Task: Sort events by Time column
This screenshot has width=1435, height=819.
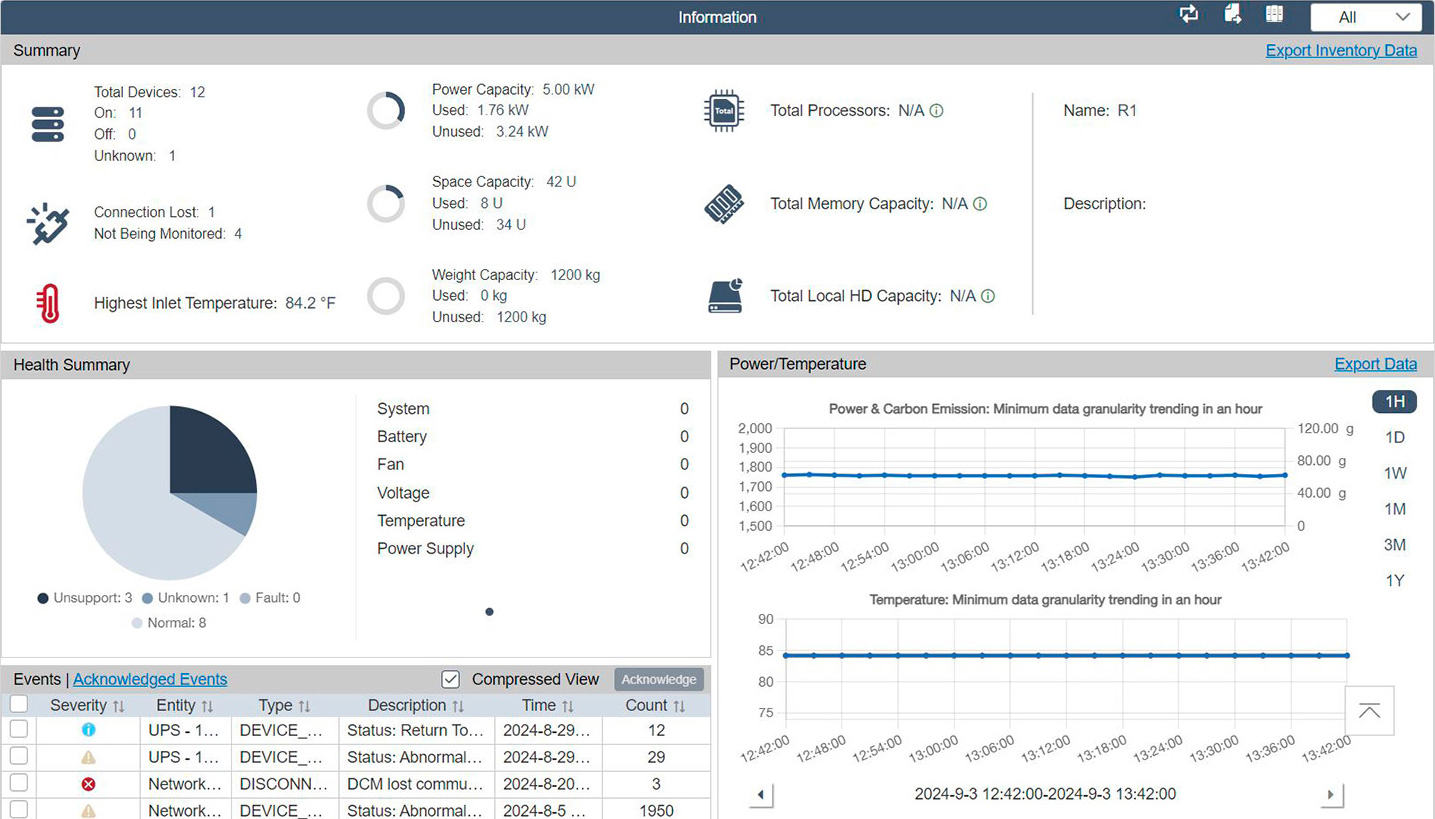Action: point(550,705)
